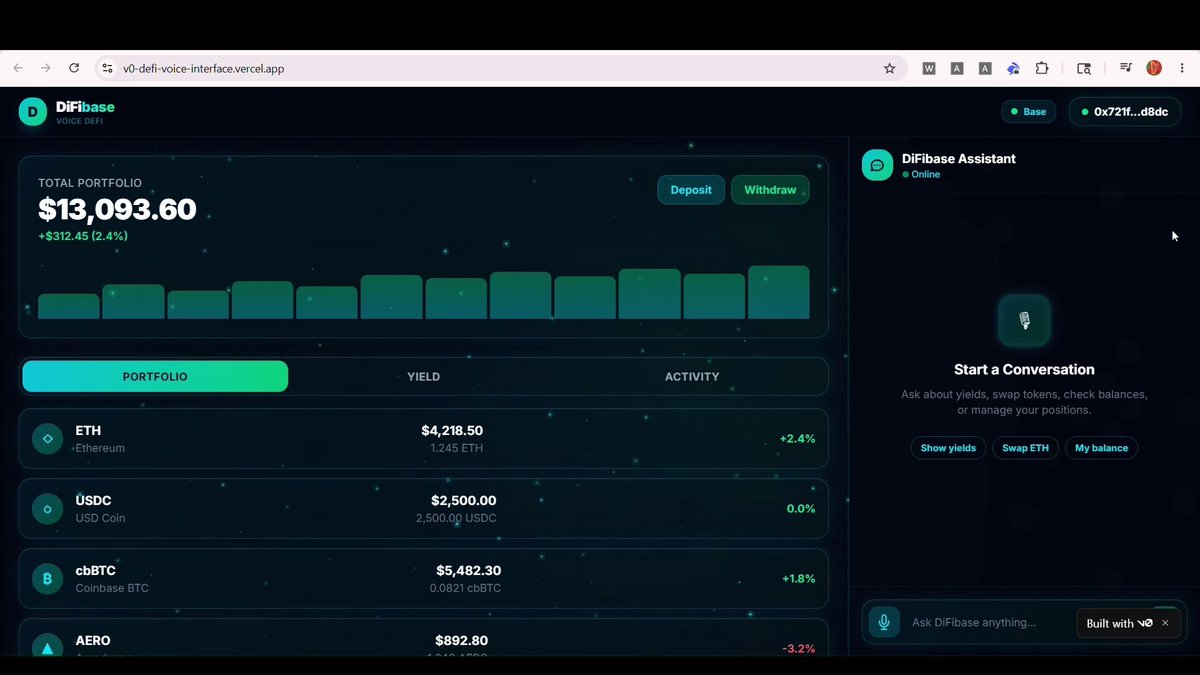Click the AERO token icon
The width and height of the screenshot is (1200, 675).
pos(47,646)
